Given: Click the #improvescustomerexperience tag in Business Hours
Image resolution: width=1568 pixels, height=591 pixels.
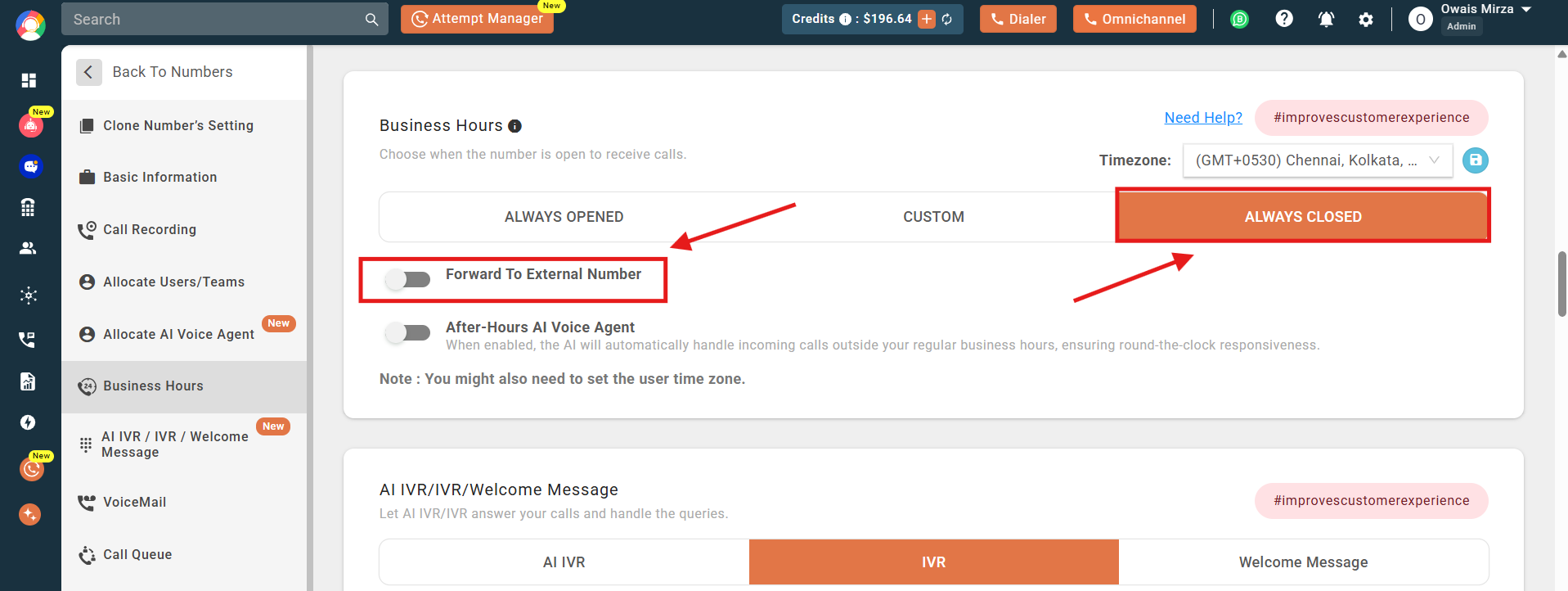Looking at the screenshot, I should click(x=1372, y=118).
